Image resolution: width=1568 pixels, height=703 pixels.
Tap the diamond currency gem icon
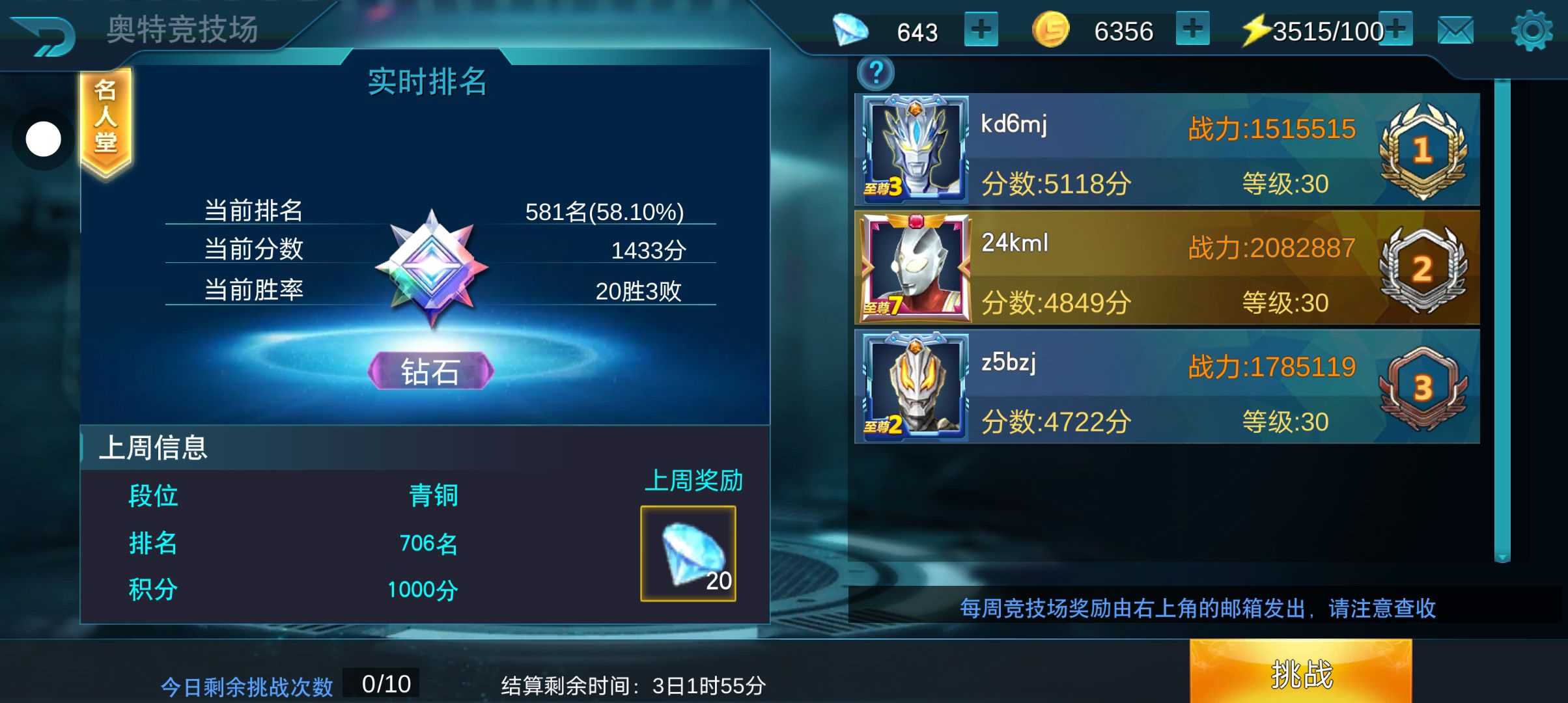[x=850, y=30]
